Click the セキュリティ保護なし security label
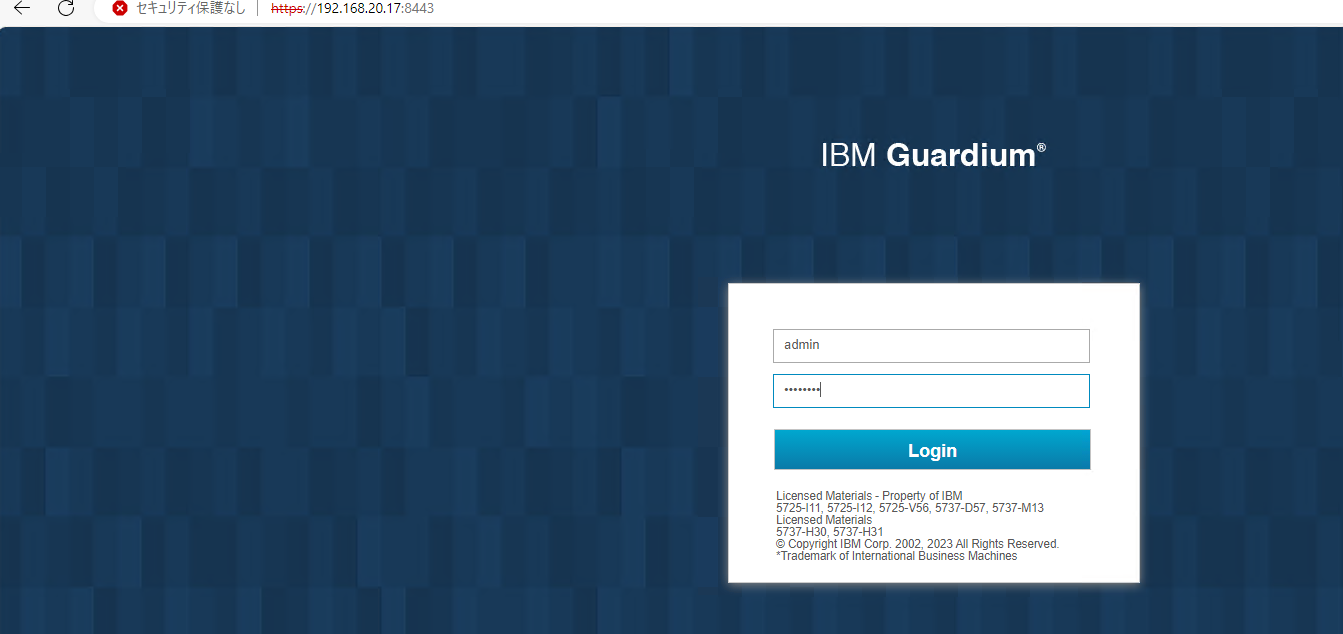 [191, 8]
